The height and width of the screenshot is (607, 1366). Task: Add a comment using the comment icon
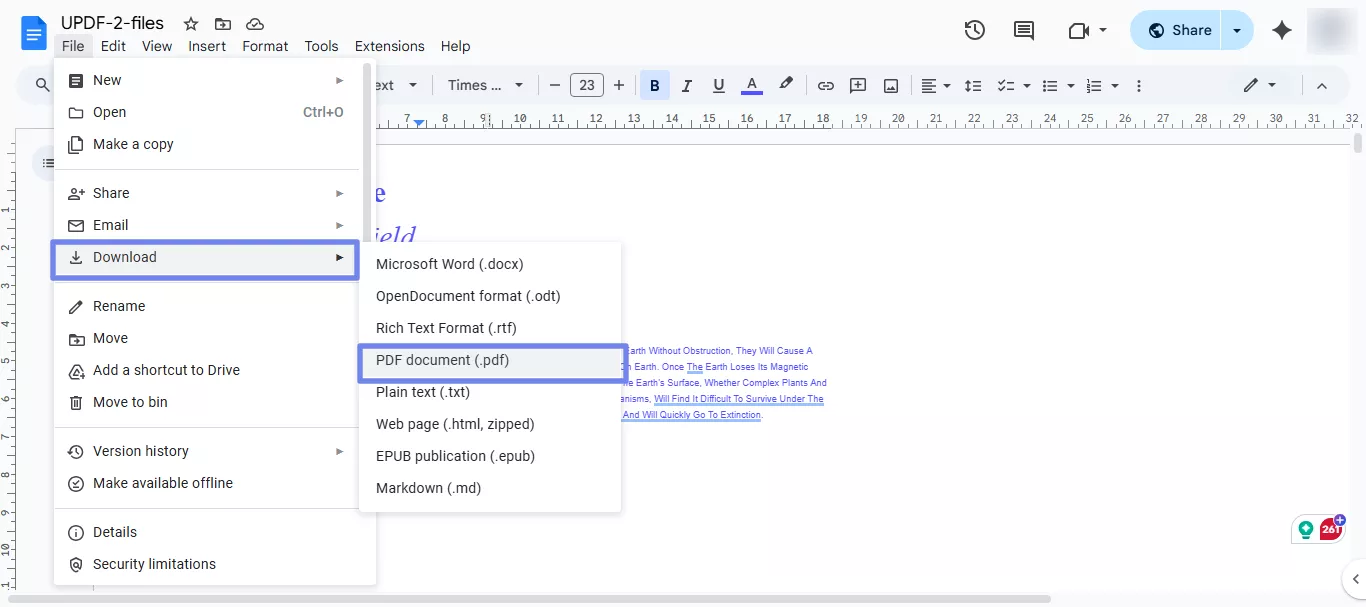pyautogui.click(x=858, y=85)
